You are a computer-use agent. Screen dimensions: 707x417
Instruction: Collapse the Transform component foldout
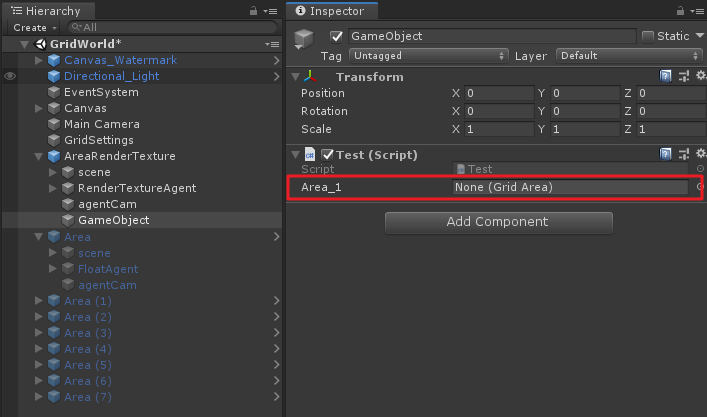coord(296,77)
